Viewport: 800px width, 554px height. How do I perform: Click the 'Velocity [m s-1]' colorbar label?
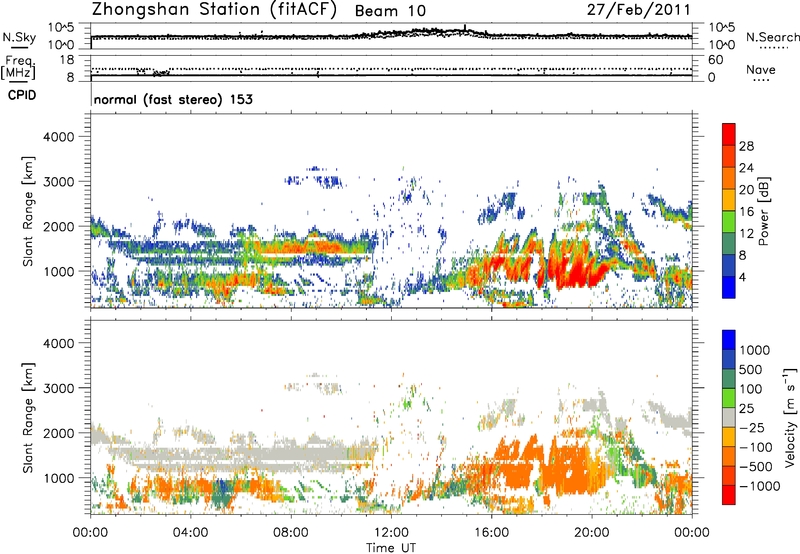tap(790, 417)
